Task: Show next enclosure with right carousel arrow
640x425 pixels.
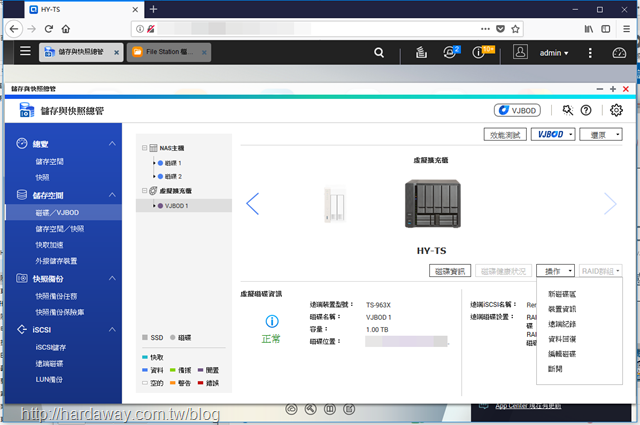Action: [x=610, y=204]
